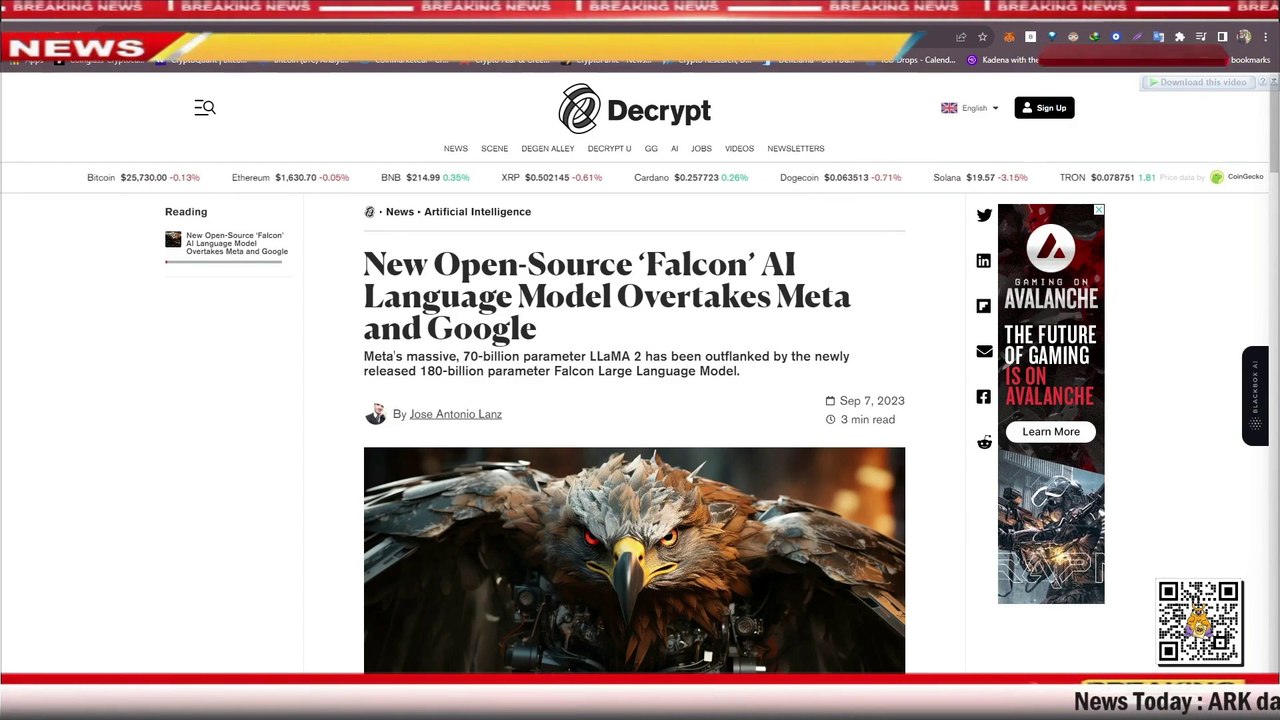Image resolution: width=1280 pixels, height=720 pixels.
Task: Go to the DEGEN ALLEY section
Action: [548, 149]
